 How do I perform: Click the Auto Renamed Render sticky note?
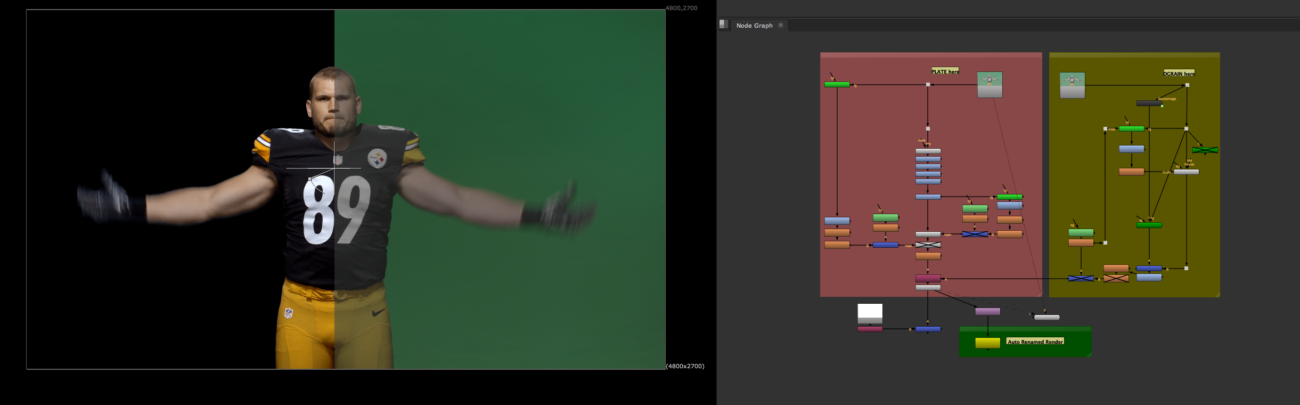point(1034,341)
